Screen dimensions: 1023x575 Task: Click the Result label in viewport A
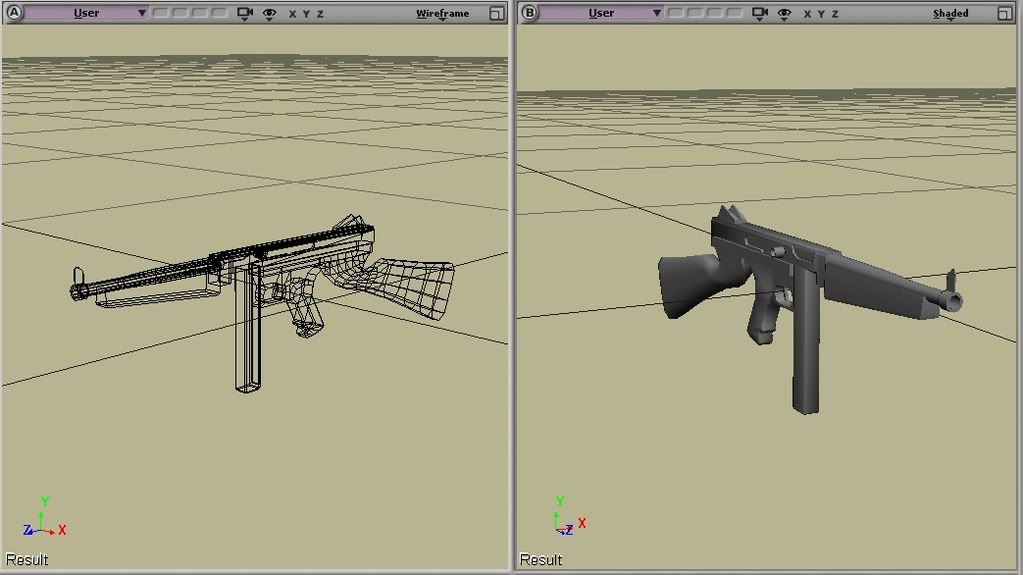(27, 559)
